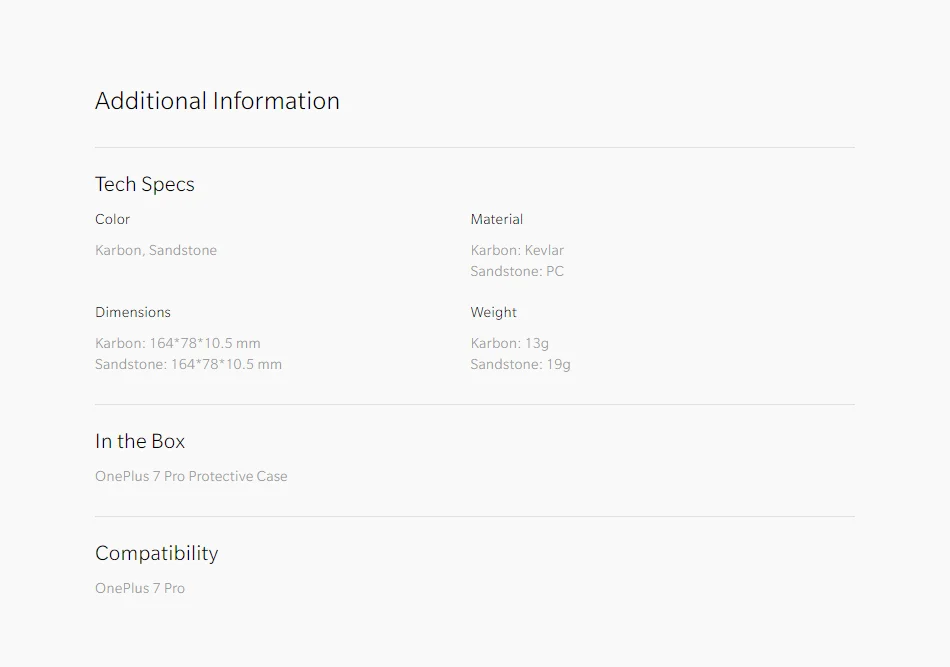Image resolution: width=950 pixels, height=667 pixels.
Task: Click the Material label
Action: [x=496, y=219]
